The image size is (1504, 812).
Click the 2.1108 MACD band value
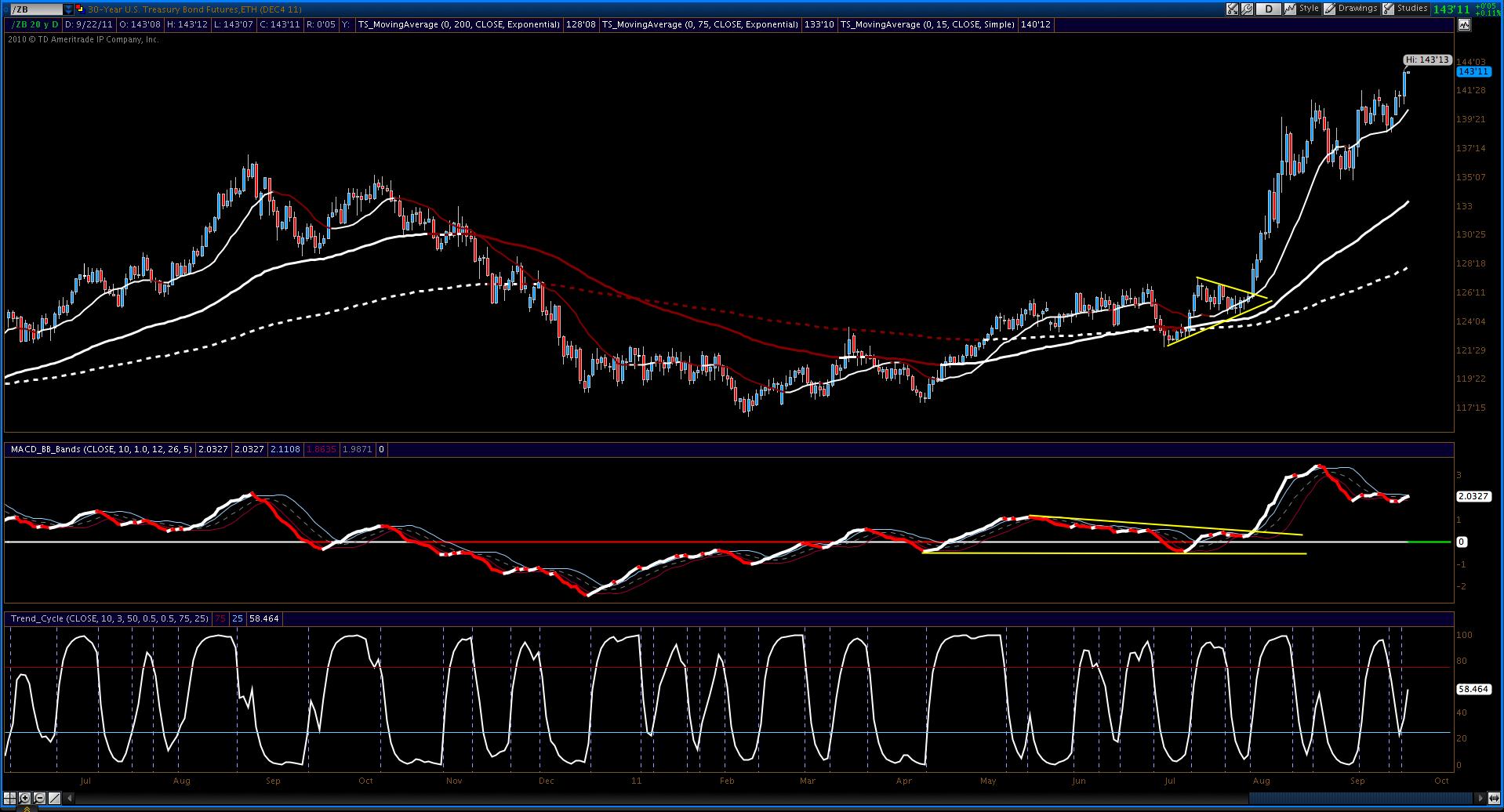pyautogui.click(x=284, y=450)
